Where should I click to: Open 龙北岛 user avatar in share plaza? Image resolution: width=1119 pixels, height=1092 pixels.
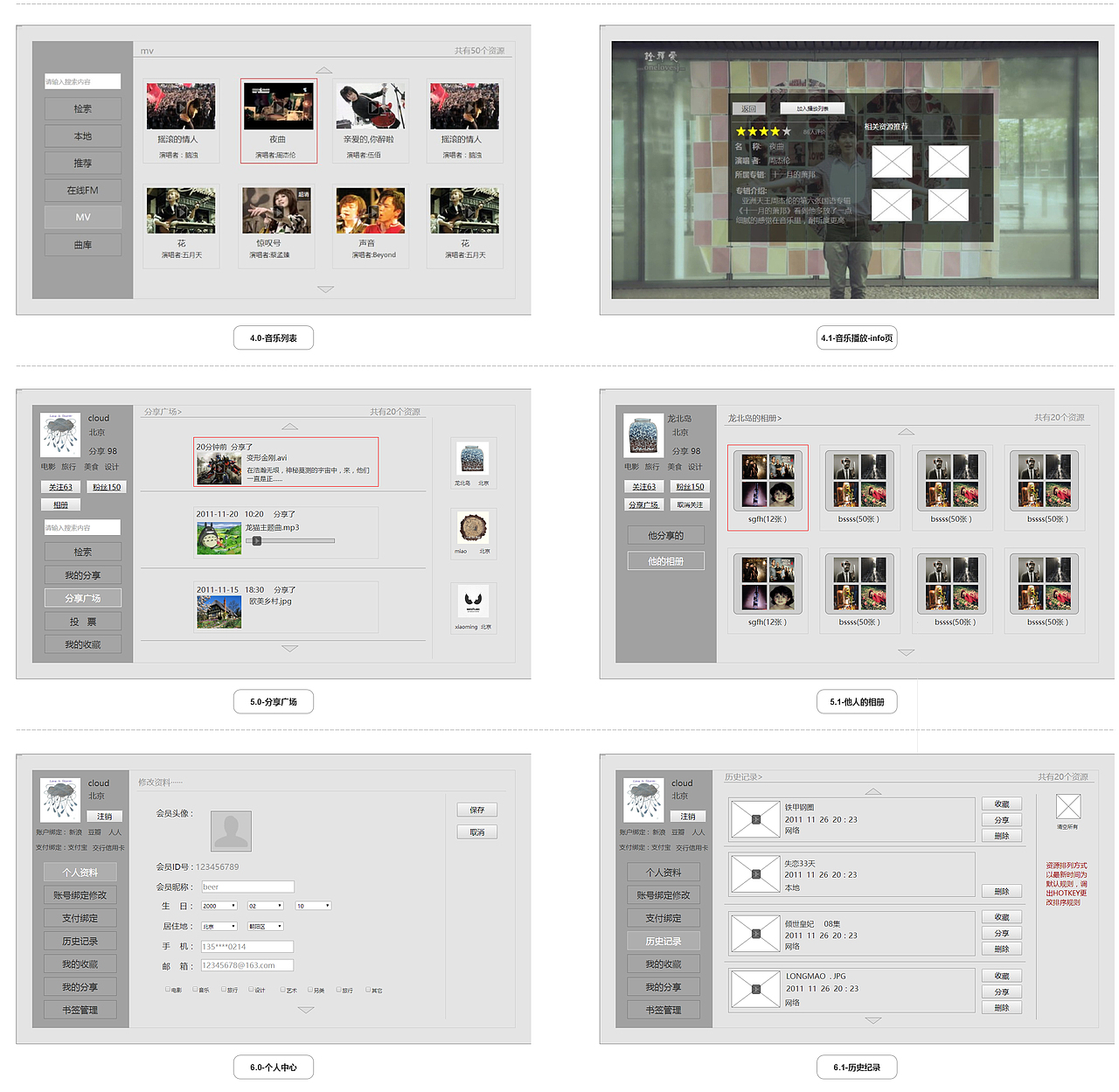point(473,458)
